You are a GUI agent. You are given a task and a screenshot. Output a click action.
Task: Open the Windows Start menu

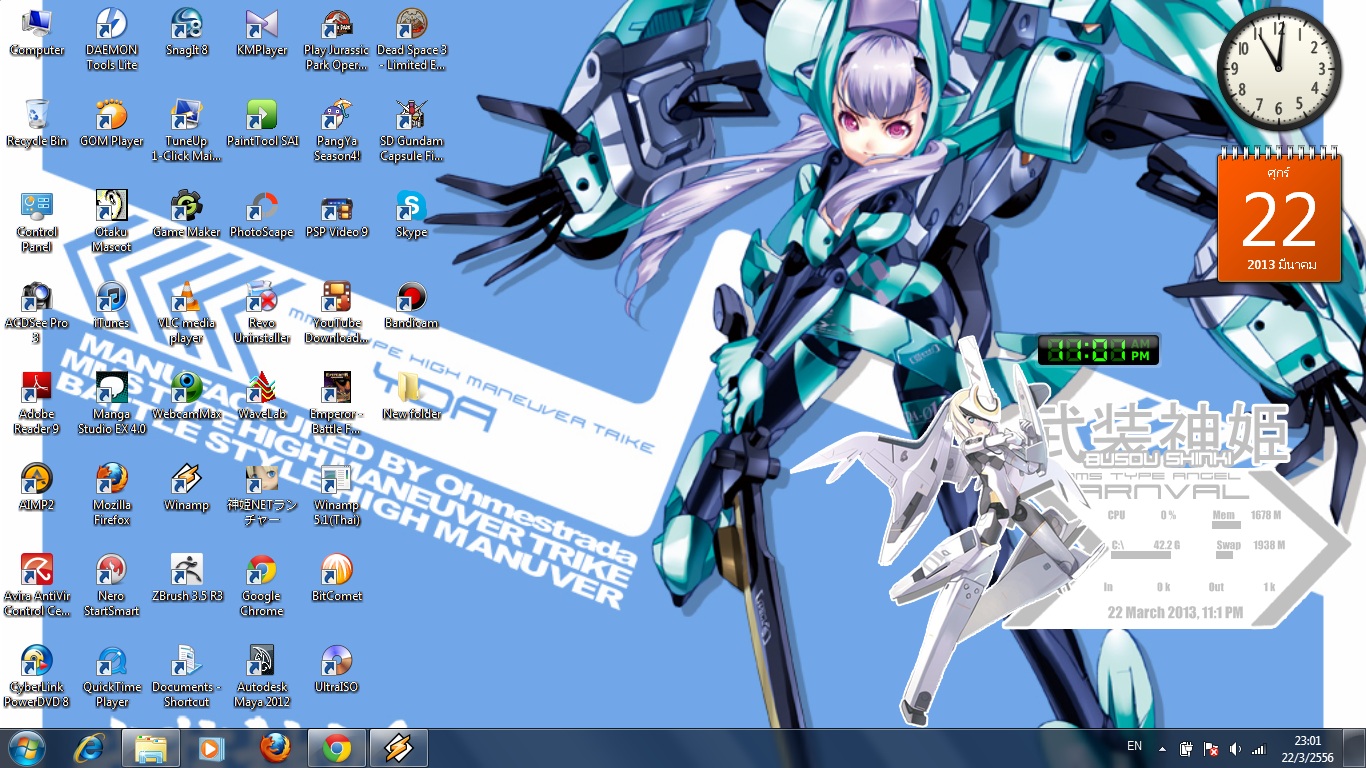point(27,748)
